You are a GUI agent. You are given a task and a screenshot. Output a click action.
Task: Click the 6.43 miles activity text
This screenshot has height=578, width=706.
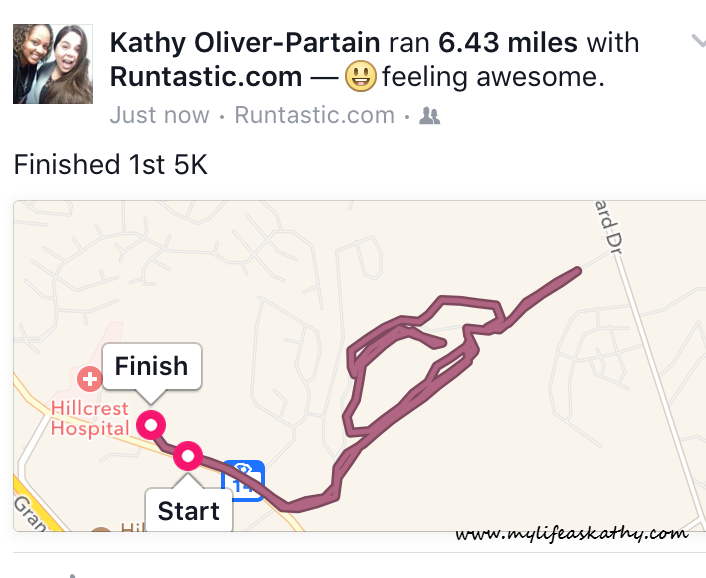click(508, 43)
